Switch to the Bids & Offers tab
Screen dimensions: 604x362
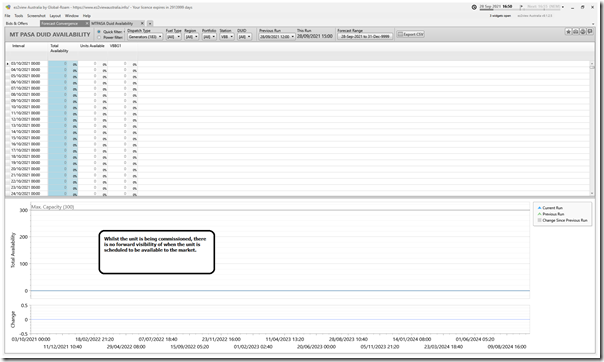(x=17, y=23)
